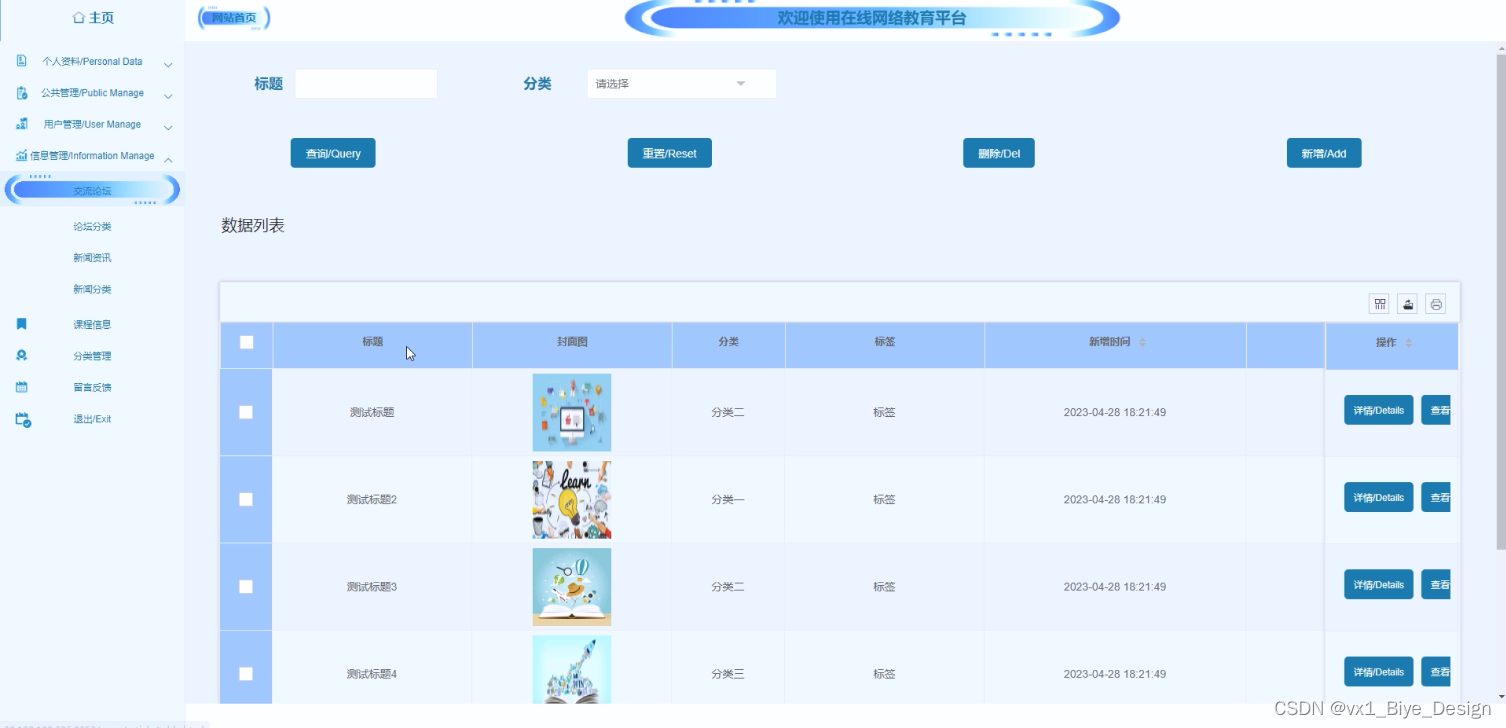Open 留言反馈 in the sidebar
1506x728 pixels.
pyautogui.click(x=92, y=387)
